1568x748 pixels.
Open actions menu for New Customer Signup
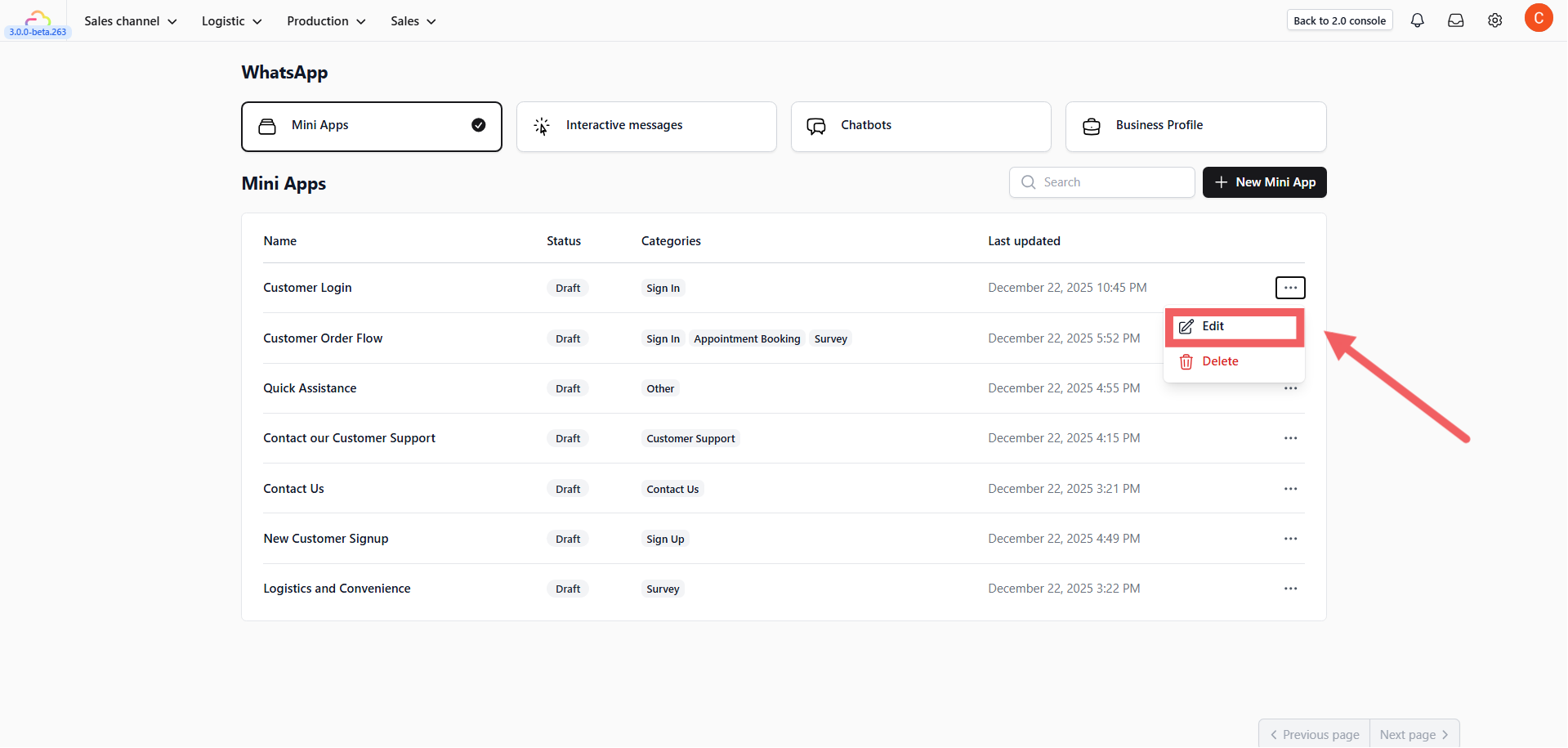coord(1290,539)
